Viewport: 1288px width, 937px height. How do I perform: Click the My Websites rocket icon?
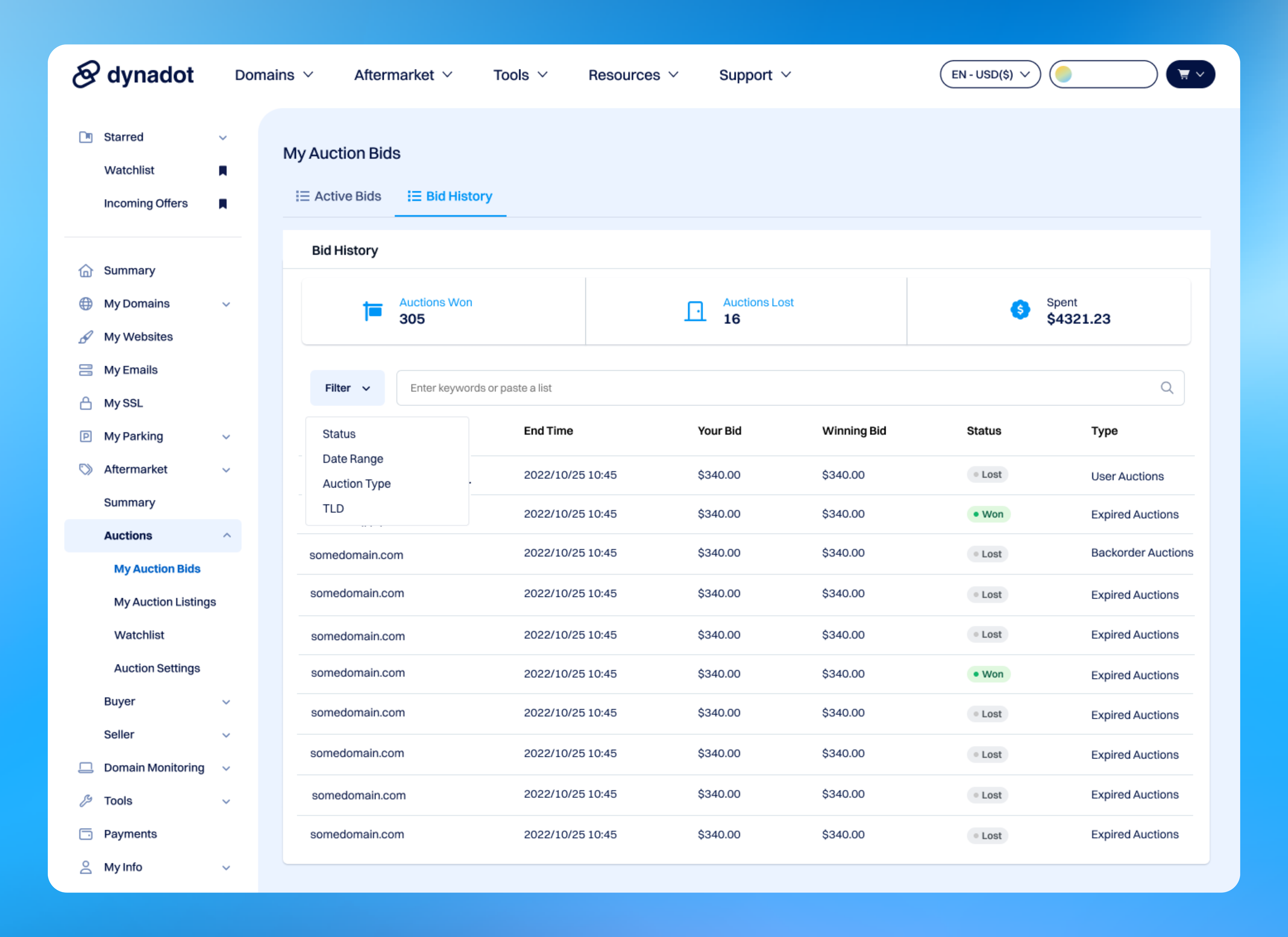pos(86,337)
